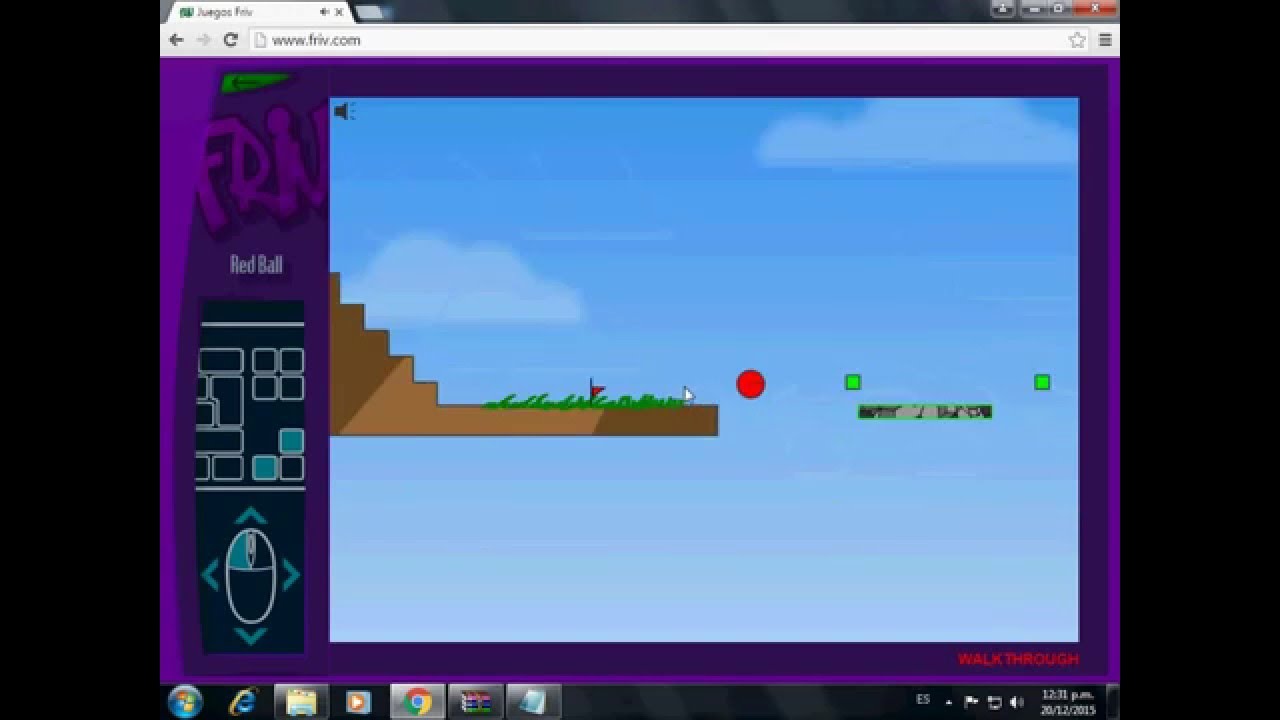Click the Friv graffiti logo
1280x720 pixels.
[x=264, y=170]
